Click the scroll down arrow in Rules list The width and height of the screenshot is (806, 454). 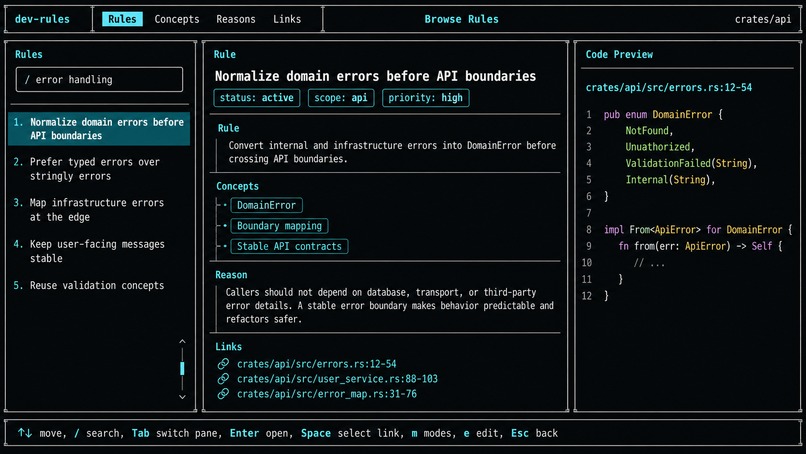[x=182, y=397]
